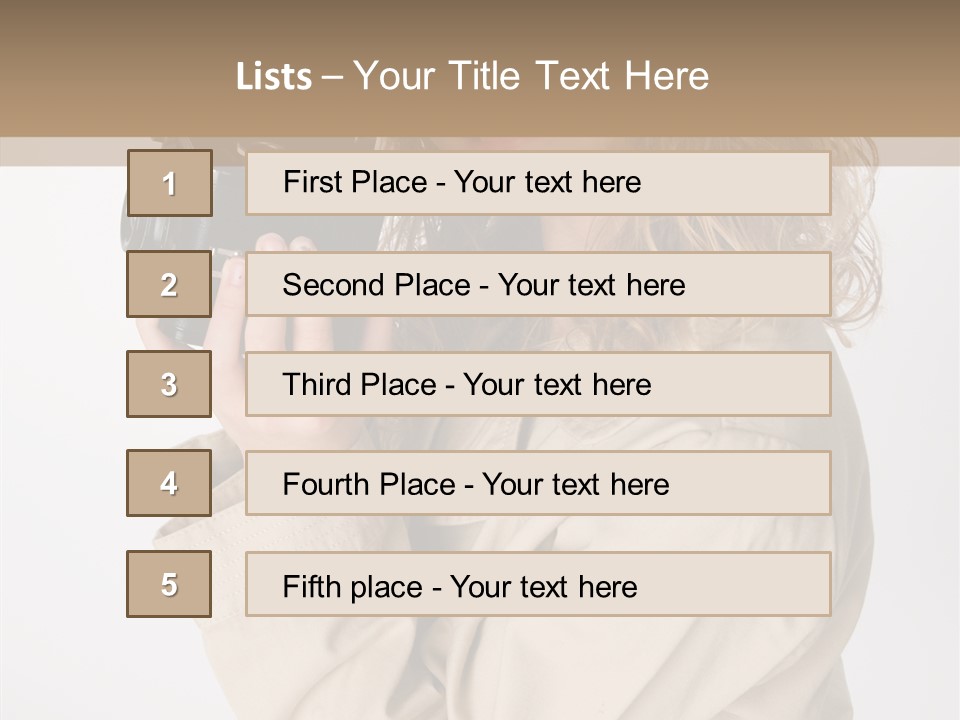
Task: Select the number 1 box
Action: click(170, 183)
